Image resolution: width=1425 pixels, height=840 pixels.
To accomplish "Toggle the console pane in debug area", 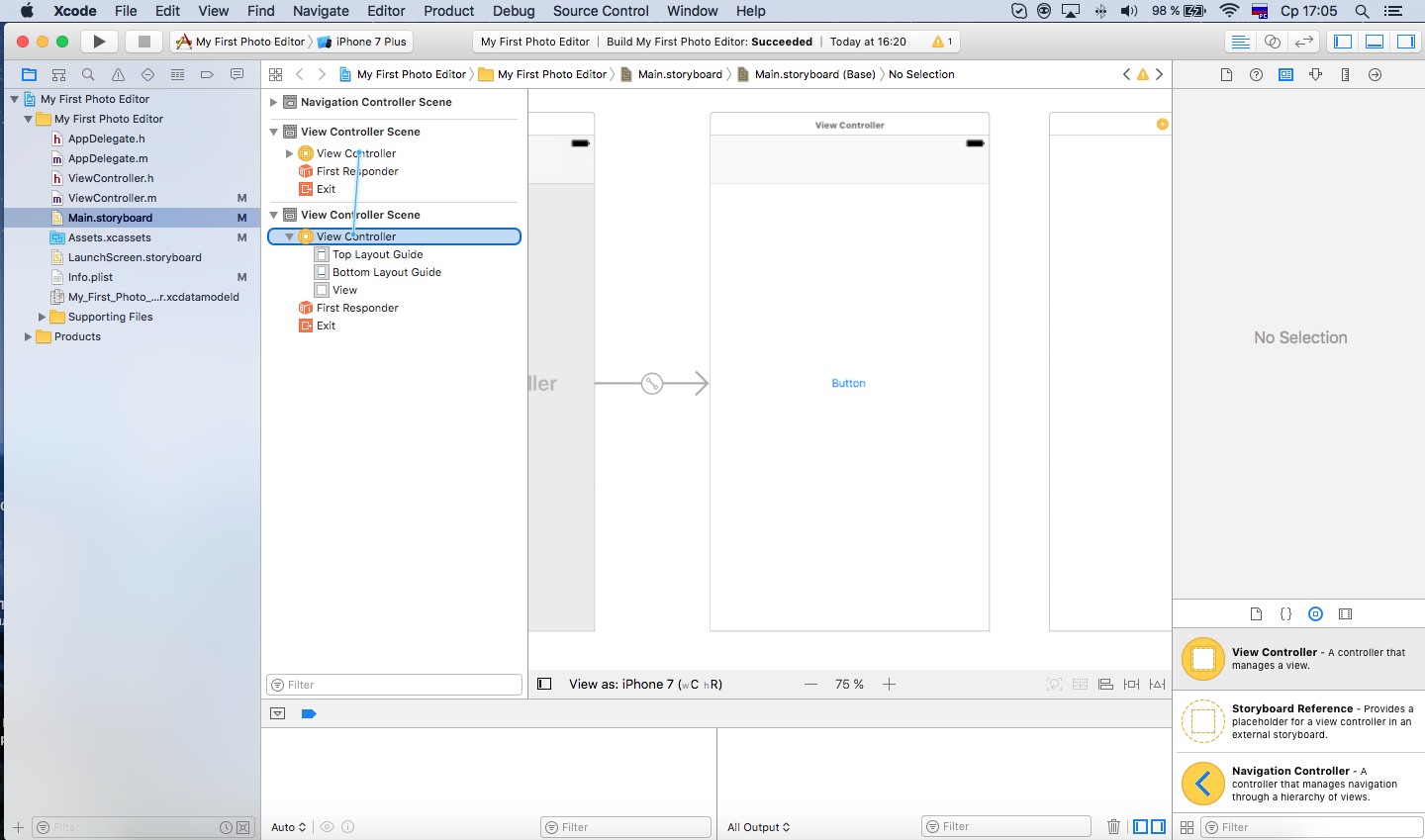I will [1158, 827].
